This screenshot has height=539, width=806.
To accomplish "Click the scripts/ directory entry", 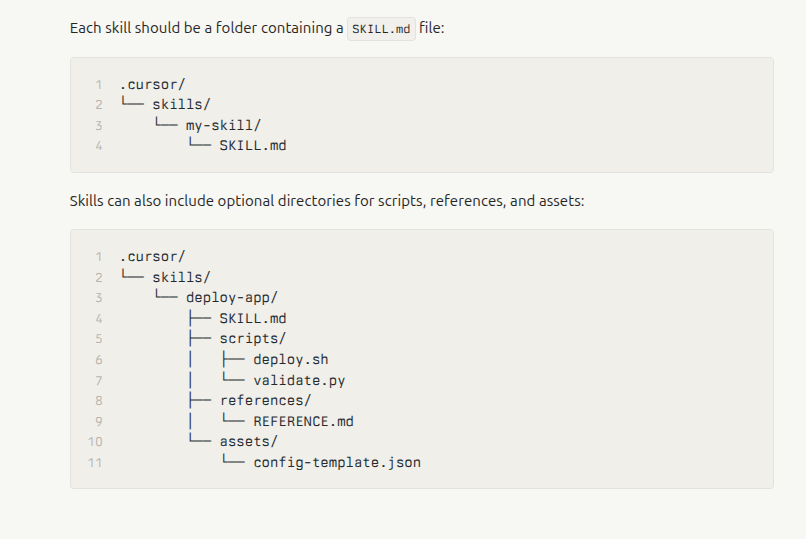I will point(253,339).
